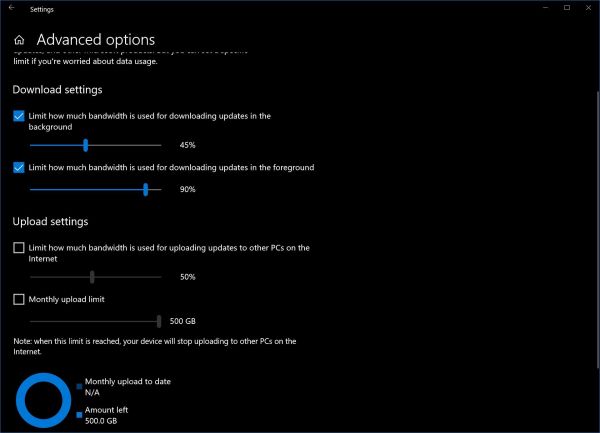This screenshot has height=433, width=600.
Task: Go to Settings home via house icon
Action: click(x=19, y=41)
